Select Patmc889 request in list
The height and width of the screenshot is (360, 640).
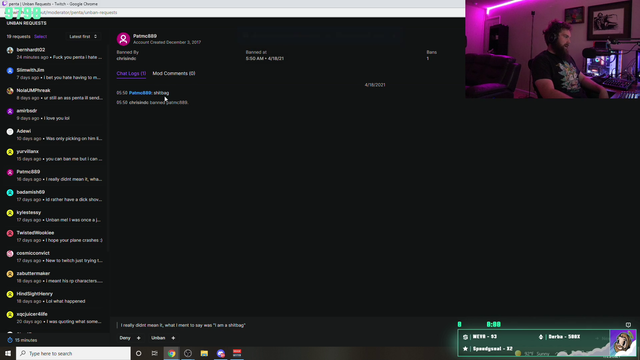click(55, 176)
